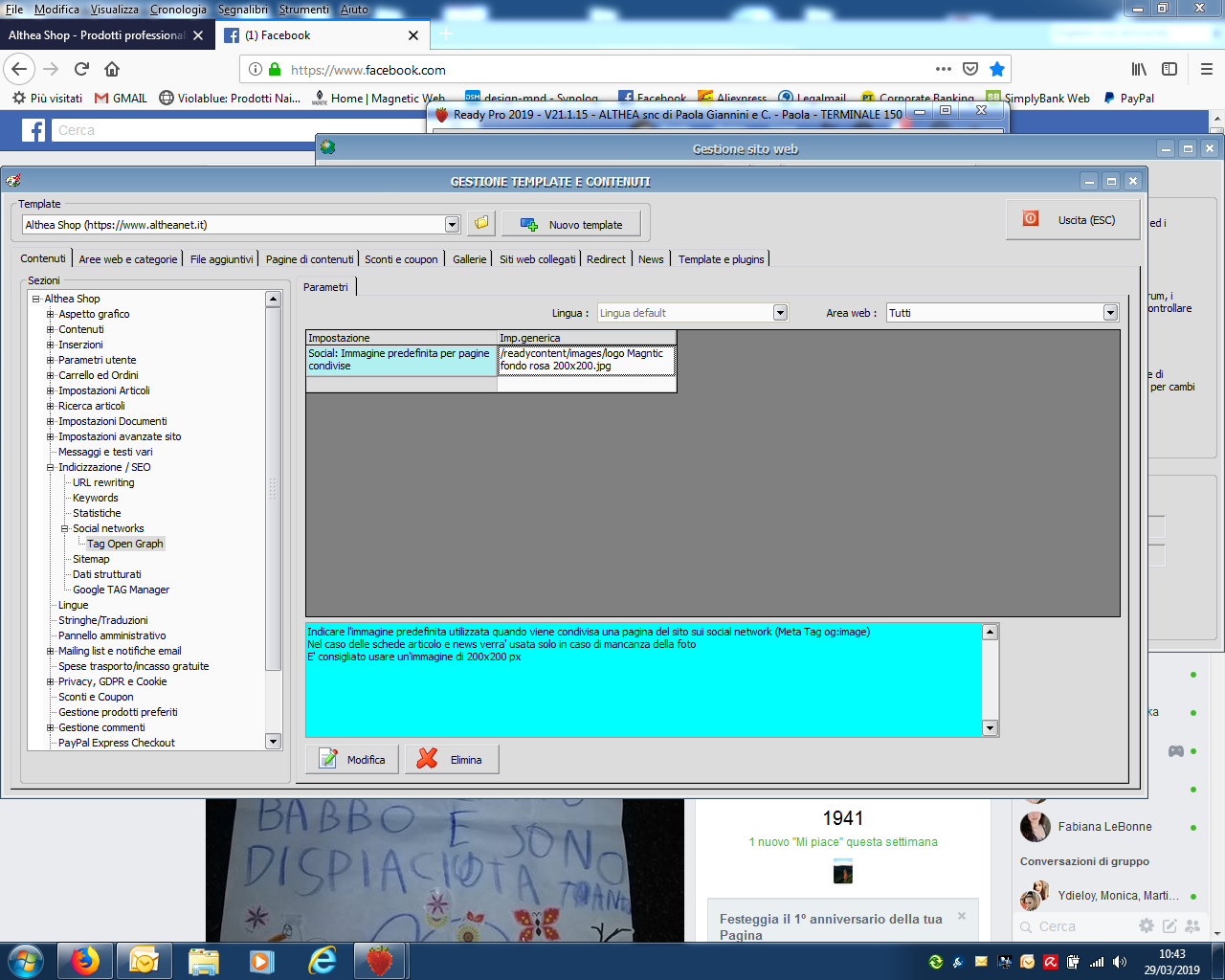Open the PayPal bookmark
This screenshot has height=980, width=1225.
(x=1128, y=98)
